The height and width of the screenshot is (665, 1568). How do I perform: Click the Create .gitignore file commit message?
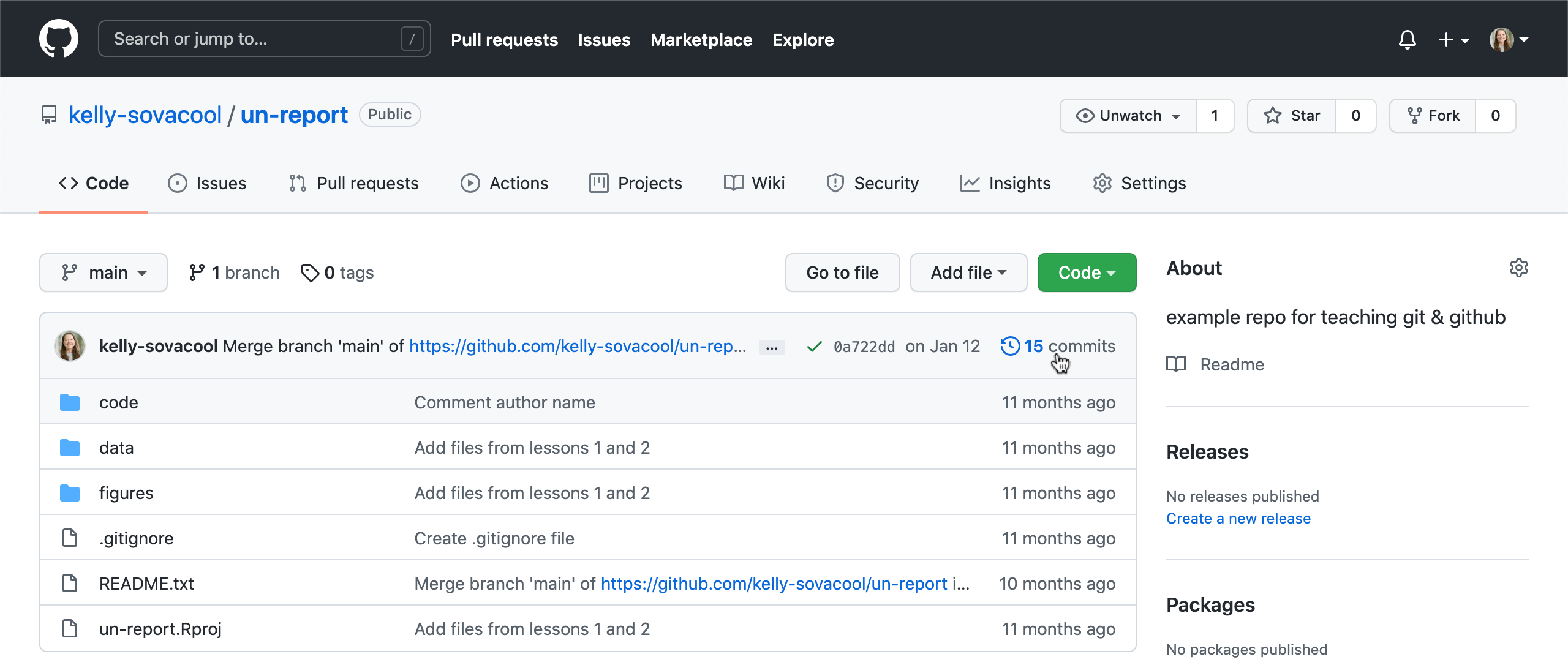[494, 538]
